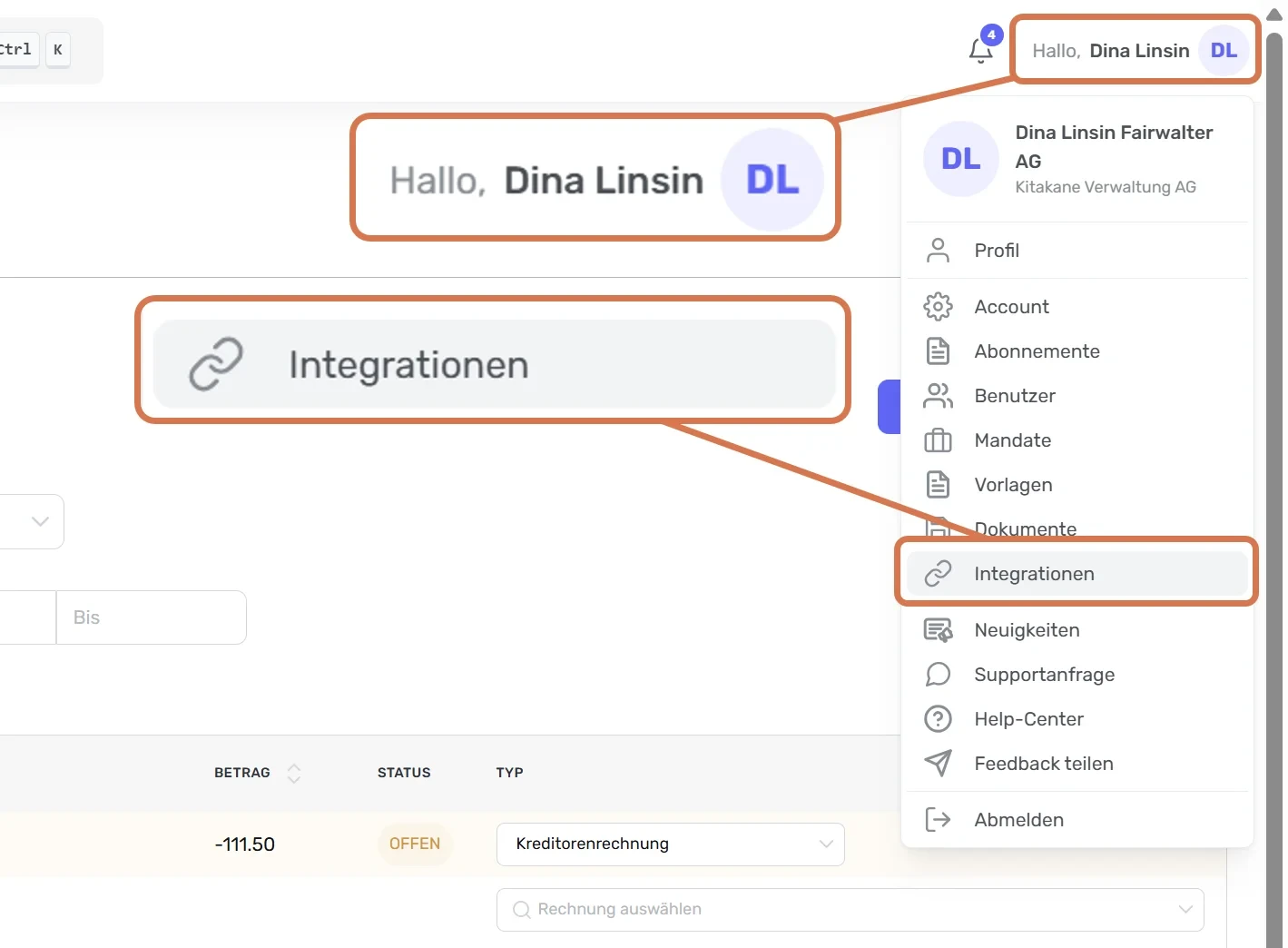This screenshot has width=1288, height=948.
Task: Click the Account gear icon
Action: coord(938,307)
